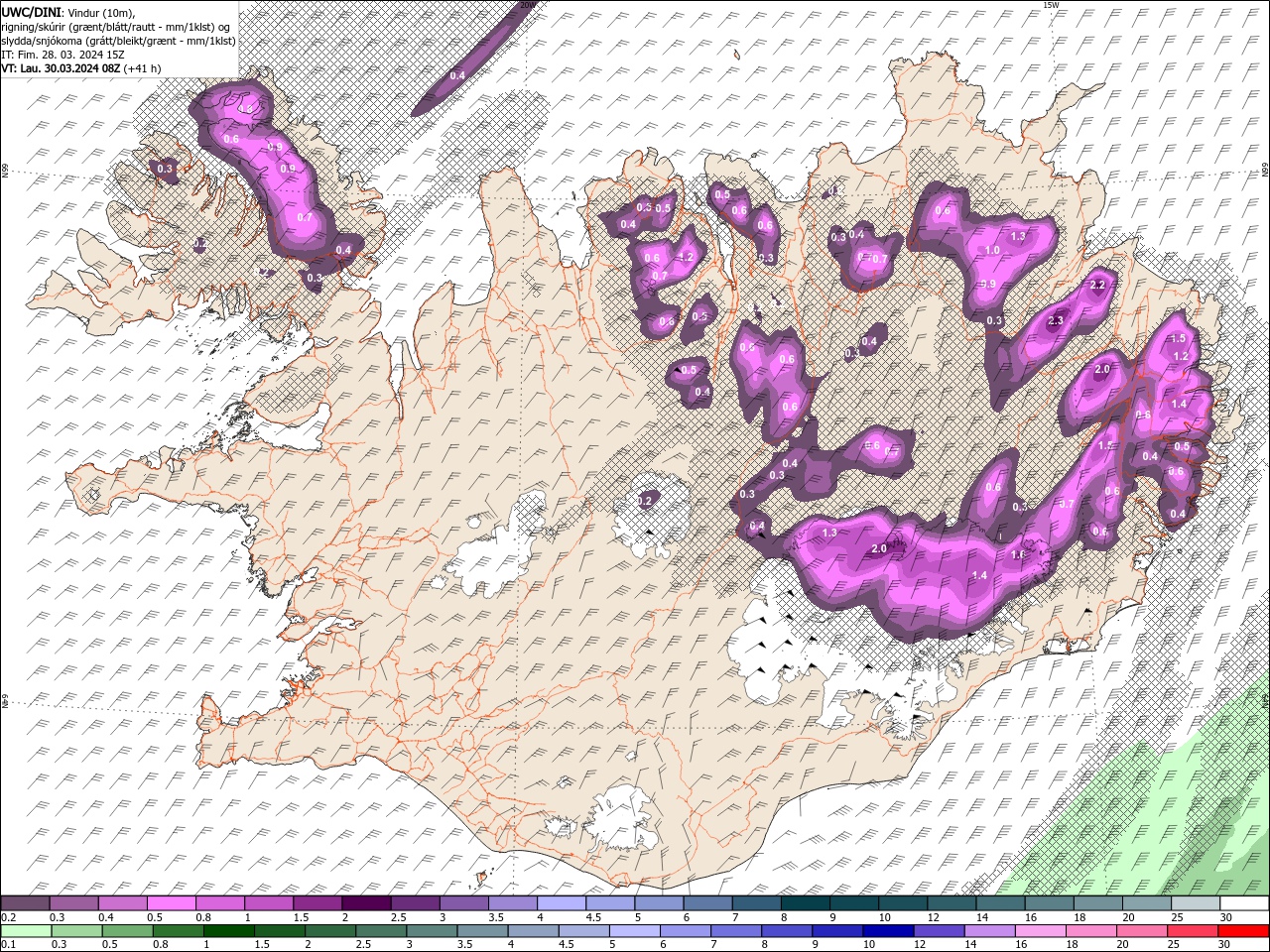Screen dimensions: 1270x952
Task: Click the 'slydda/snjókoma' legend description line
Action: [117, 40]
